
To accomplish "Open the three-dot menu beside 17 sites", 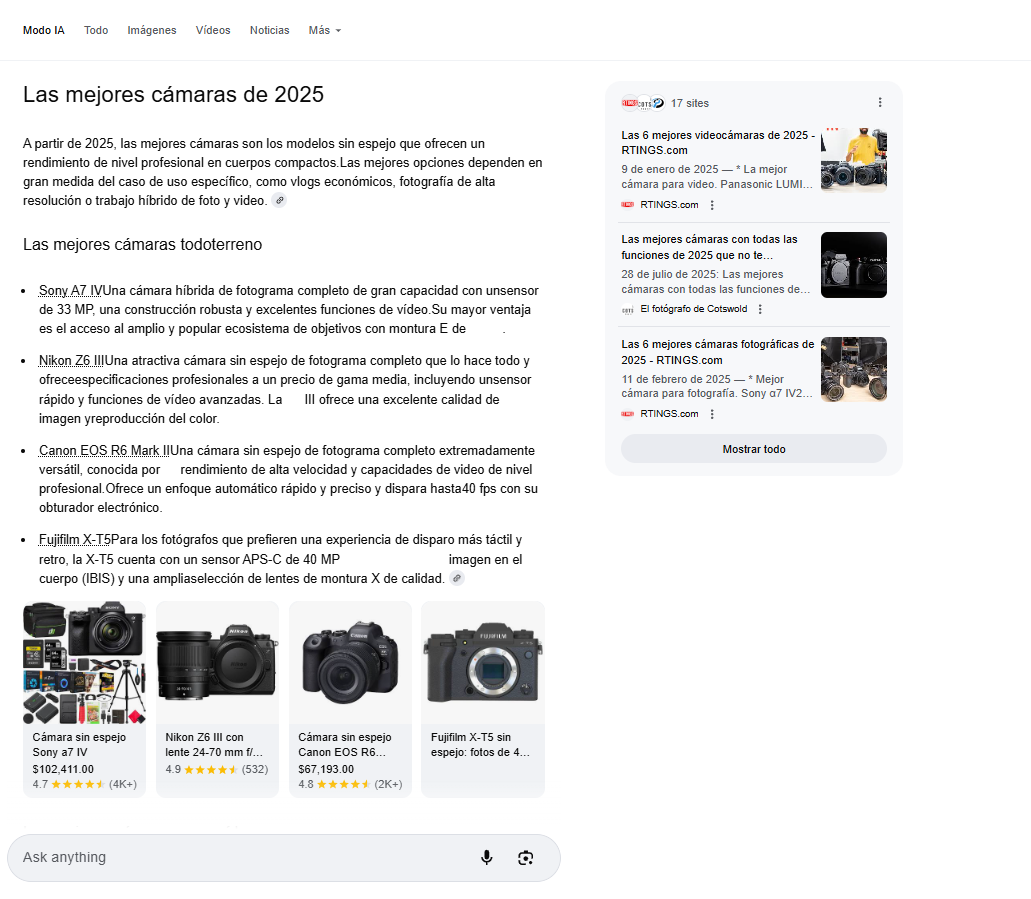I will (x=880, y=102).
